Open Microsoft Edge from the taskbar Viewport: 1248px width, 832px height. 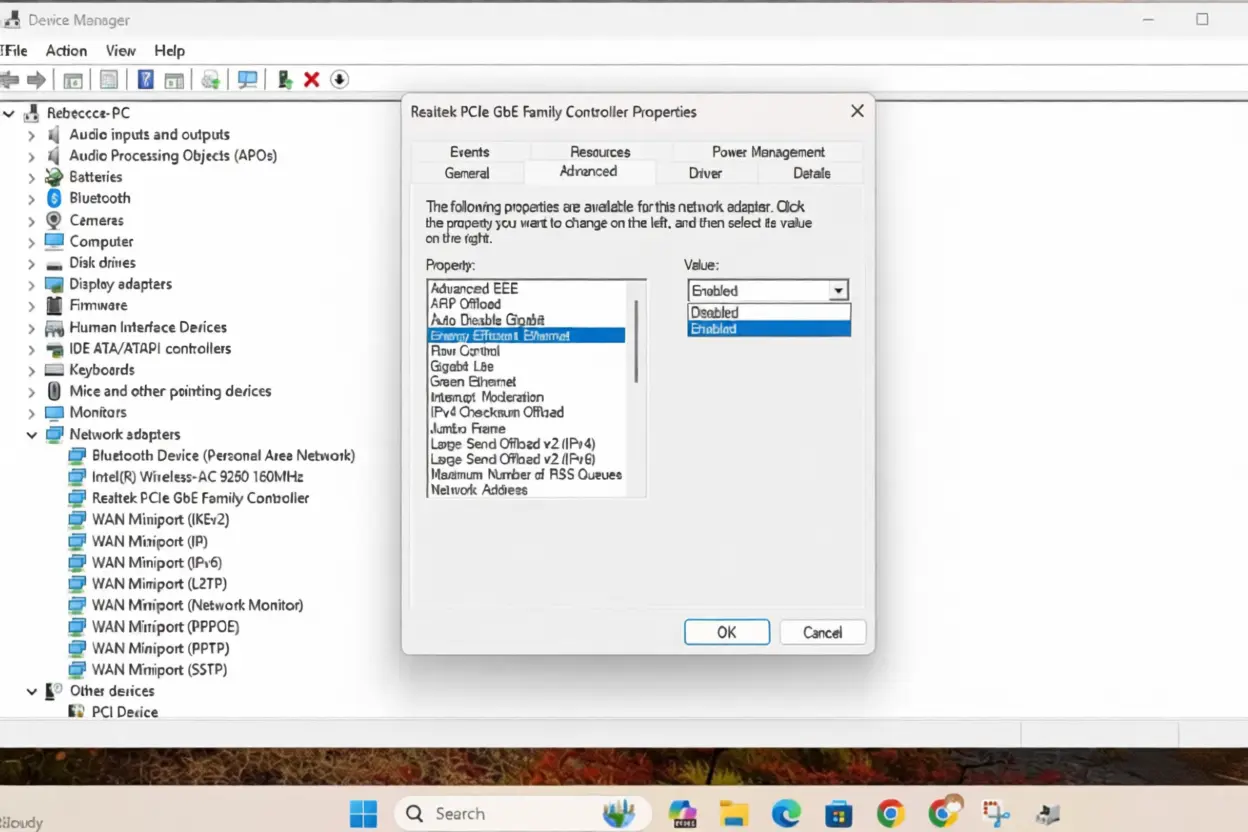click(x=786, y=814)
